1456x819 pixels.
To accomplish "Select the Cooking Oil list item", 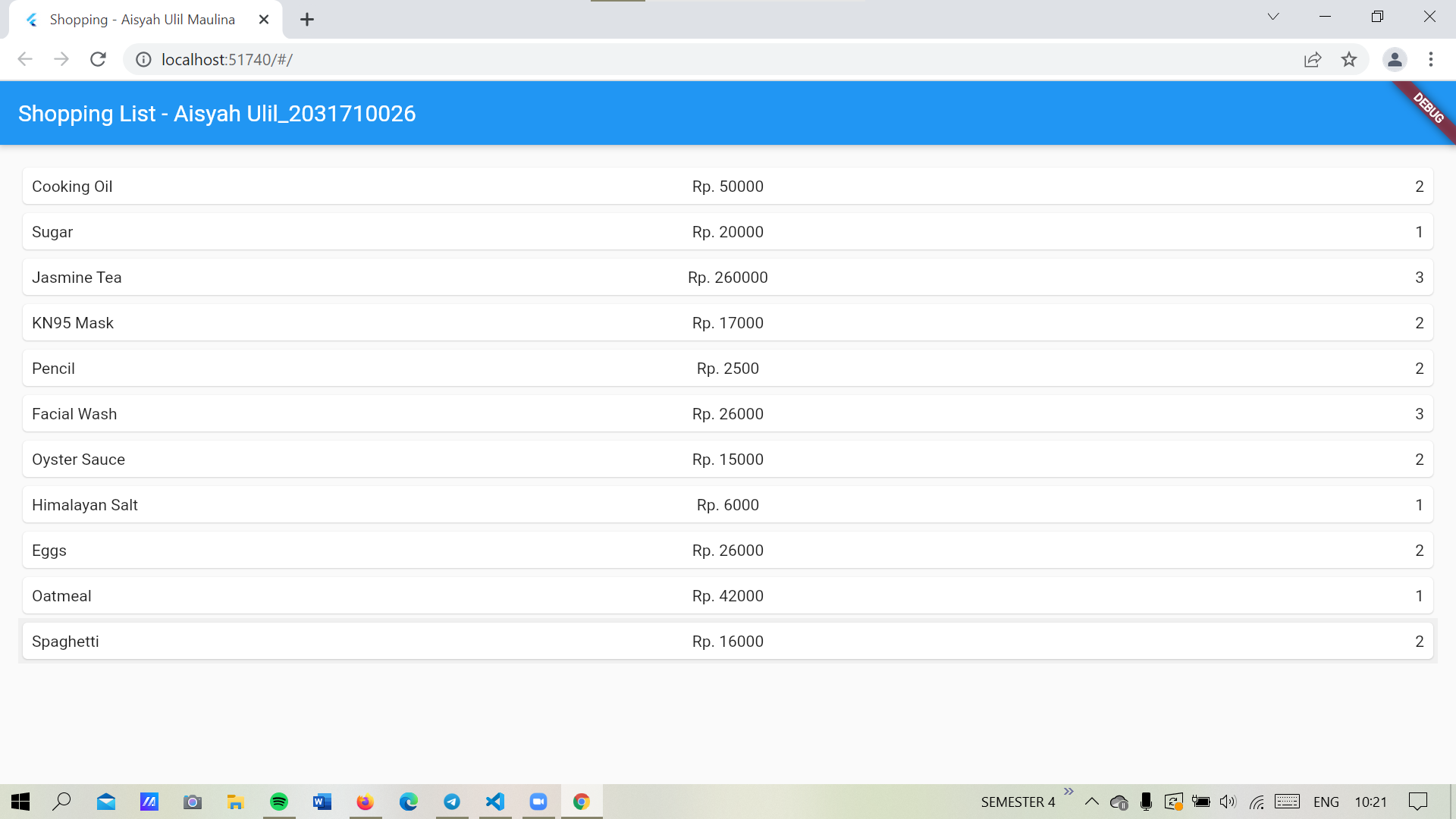I will (x=727, y=187).
